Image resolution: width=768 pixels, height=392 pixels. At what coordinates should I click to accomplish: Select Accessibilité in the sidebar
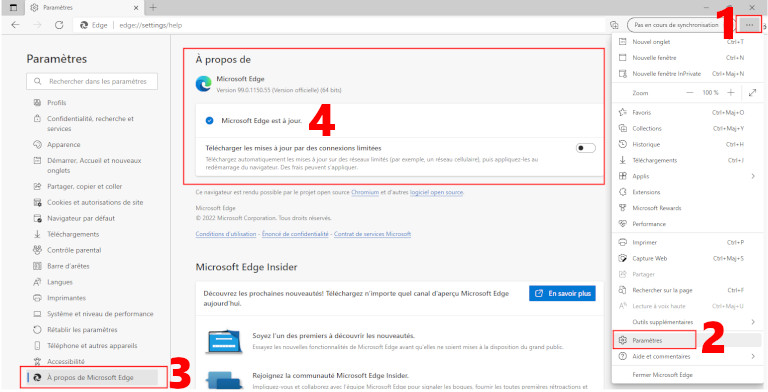point(66,362)
